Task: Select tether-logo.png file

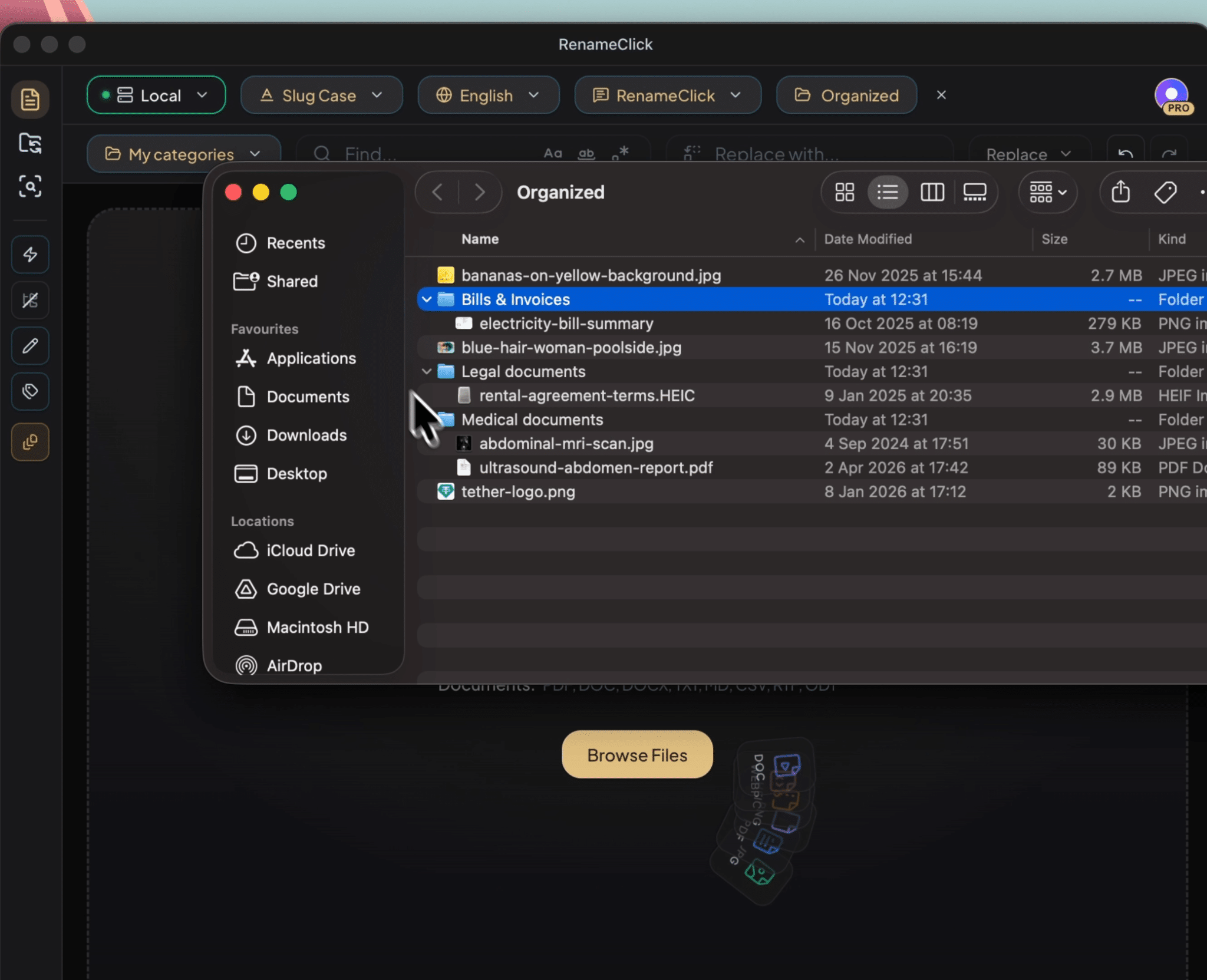Action: (811, 491)
